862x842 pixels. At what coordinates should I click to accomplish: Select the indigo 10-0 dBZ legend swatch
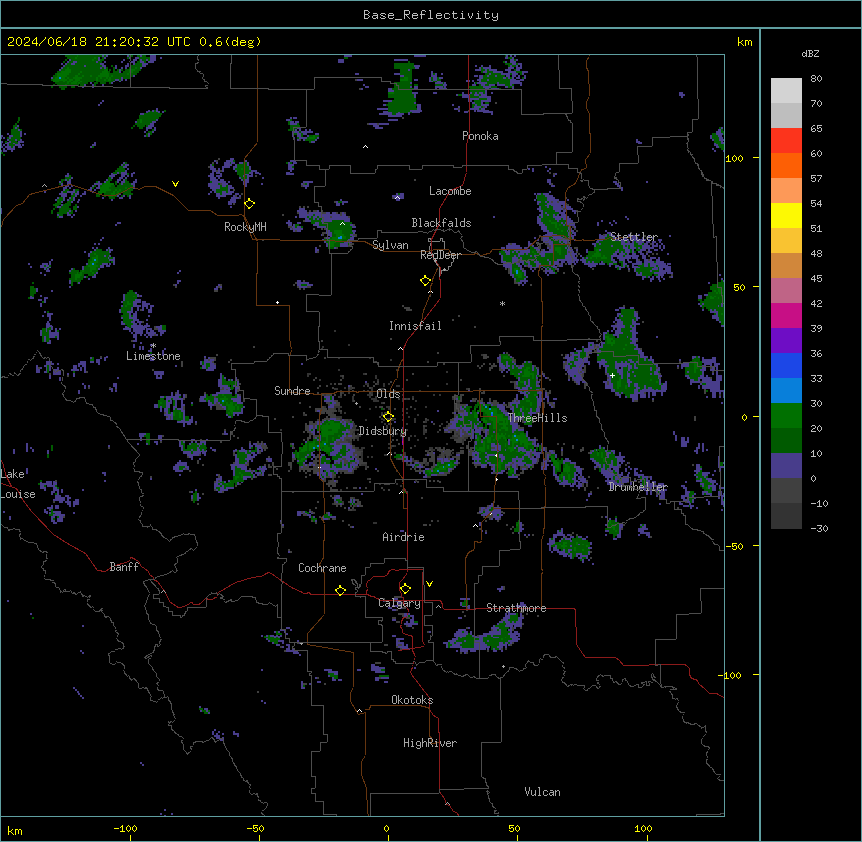786,466
